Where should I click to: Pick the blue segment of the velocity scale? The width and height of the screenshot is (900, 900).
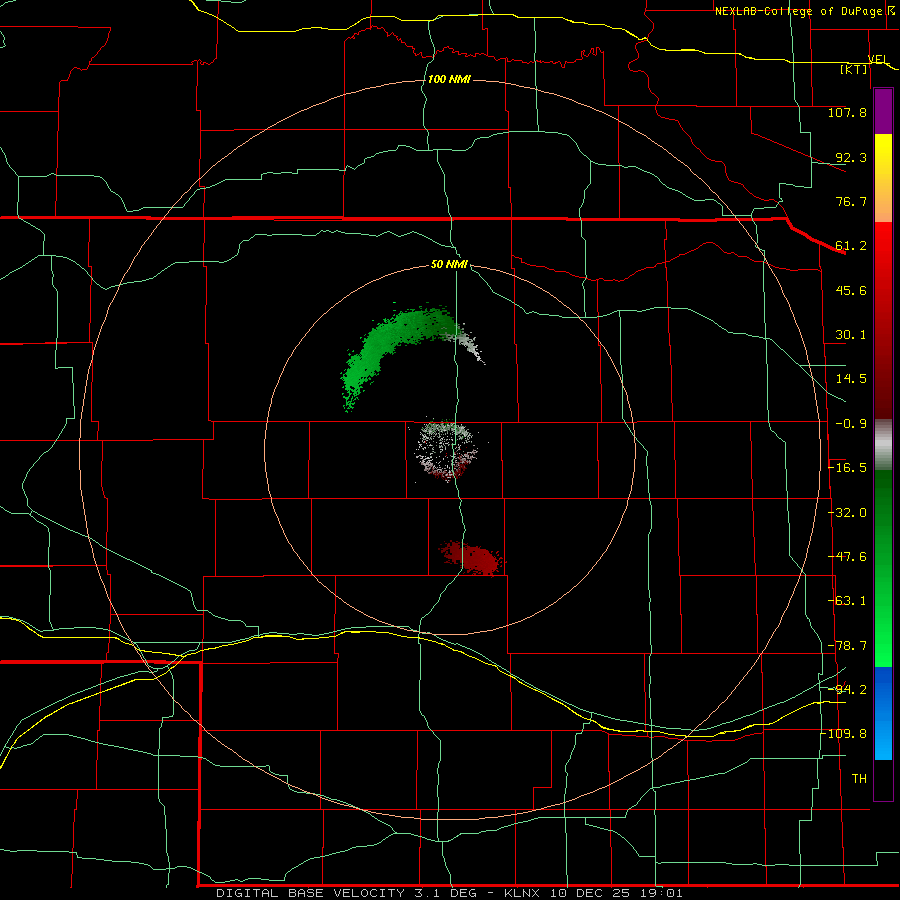(x=883, y=713)
